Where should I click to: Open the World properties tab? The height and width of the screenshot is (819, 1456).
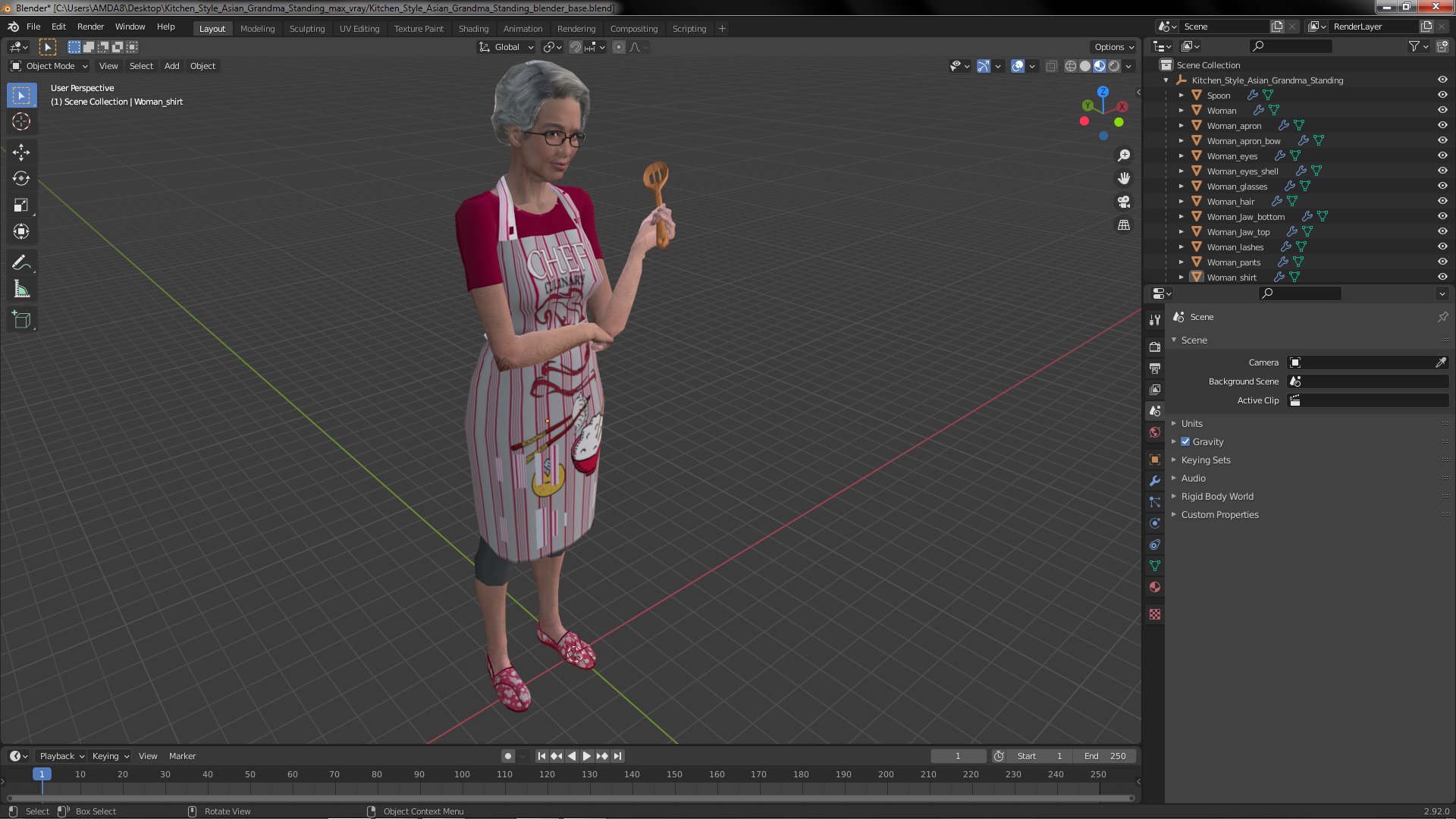click(x=1155, y=432)
